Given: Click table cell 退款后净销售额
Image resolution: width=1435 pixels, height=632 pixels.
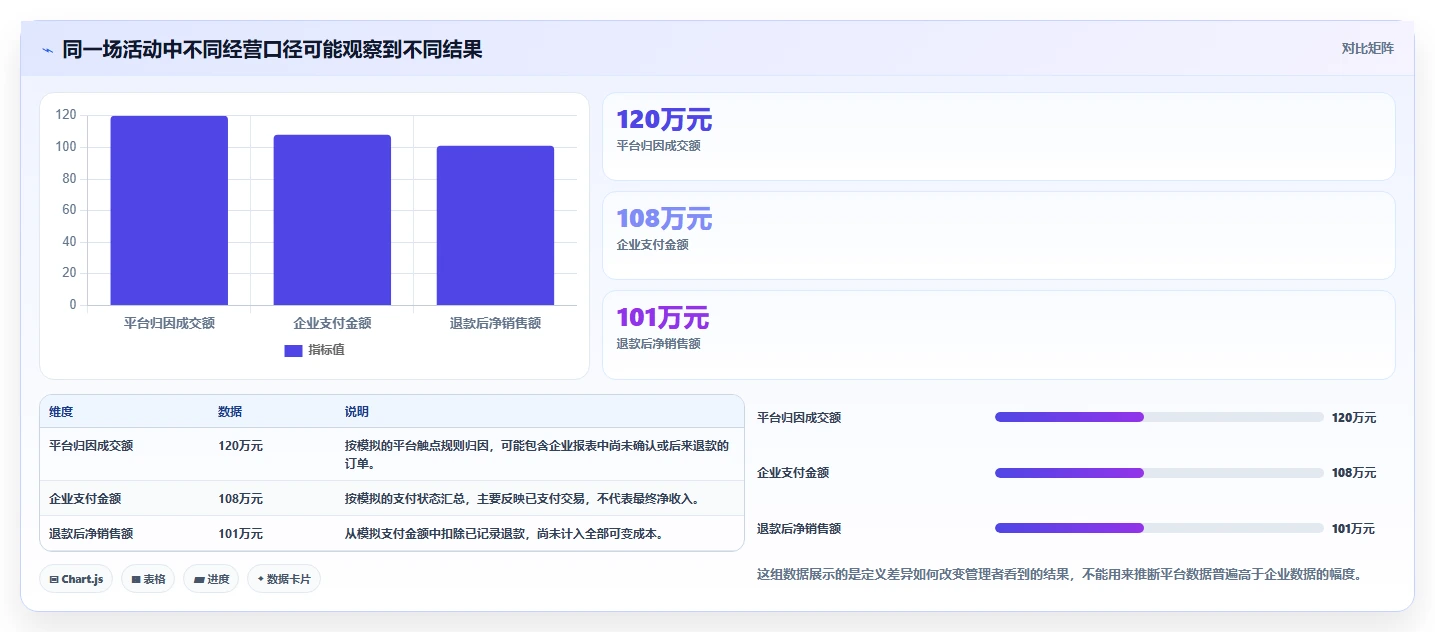Looking at the screenshot, I should pos(91,534).
